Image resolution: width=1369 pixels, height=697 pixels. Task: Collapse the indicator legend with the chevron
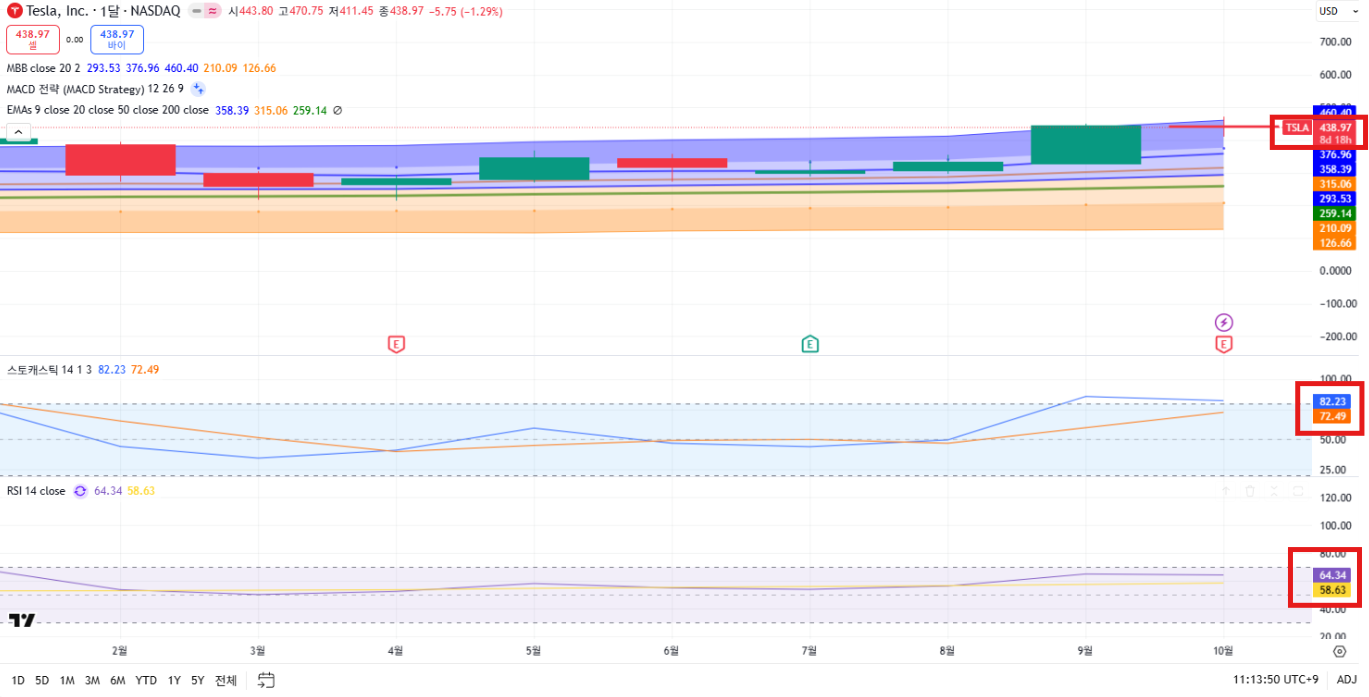pos(19,131)
